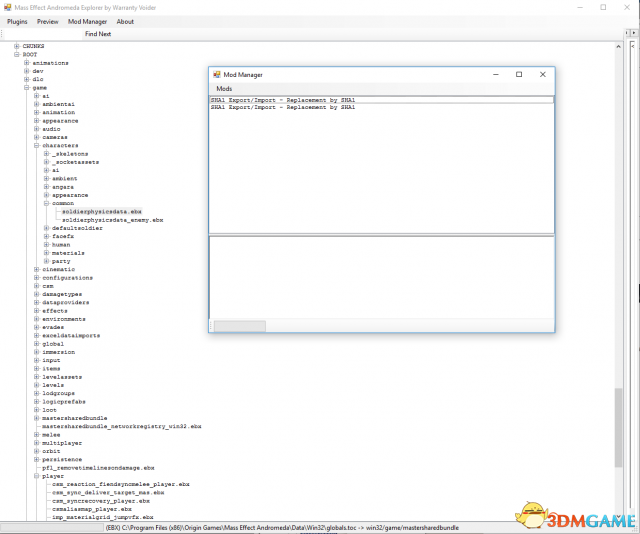Screen dimensions: 640x534
Task: Click the angara folder label
Action: [63, 187]
